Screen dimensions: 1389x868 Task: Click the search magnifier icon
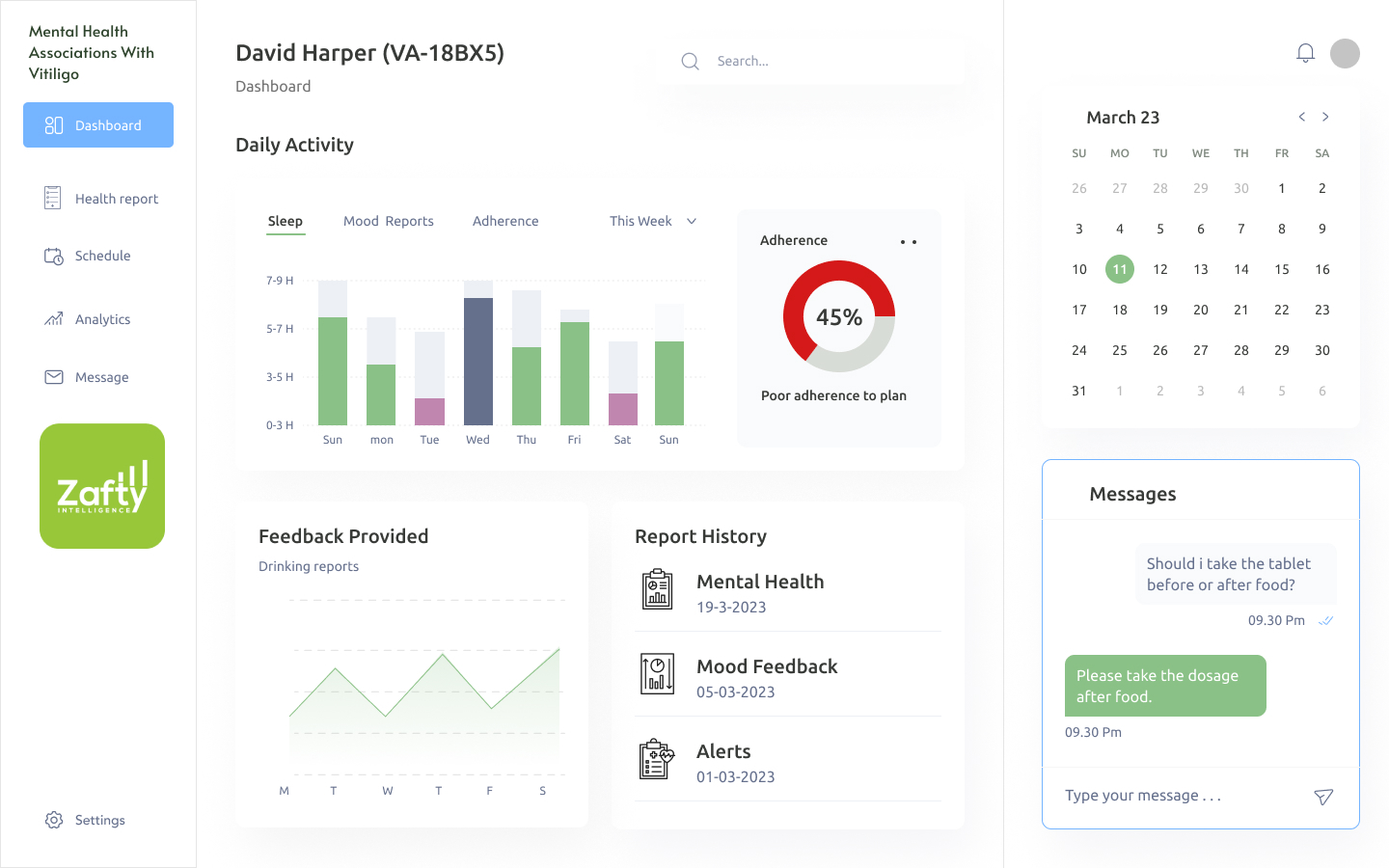[690, 62]
